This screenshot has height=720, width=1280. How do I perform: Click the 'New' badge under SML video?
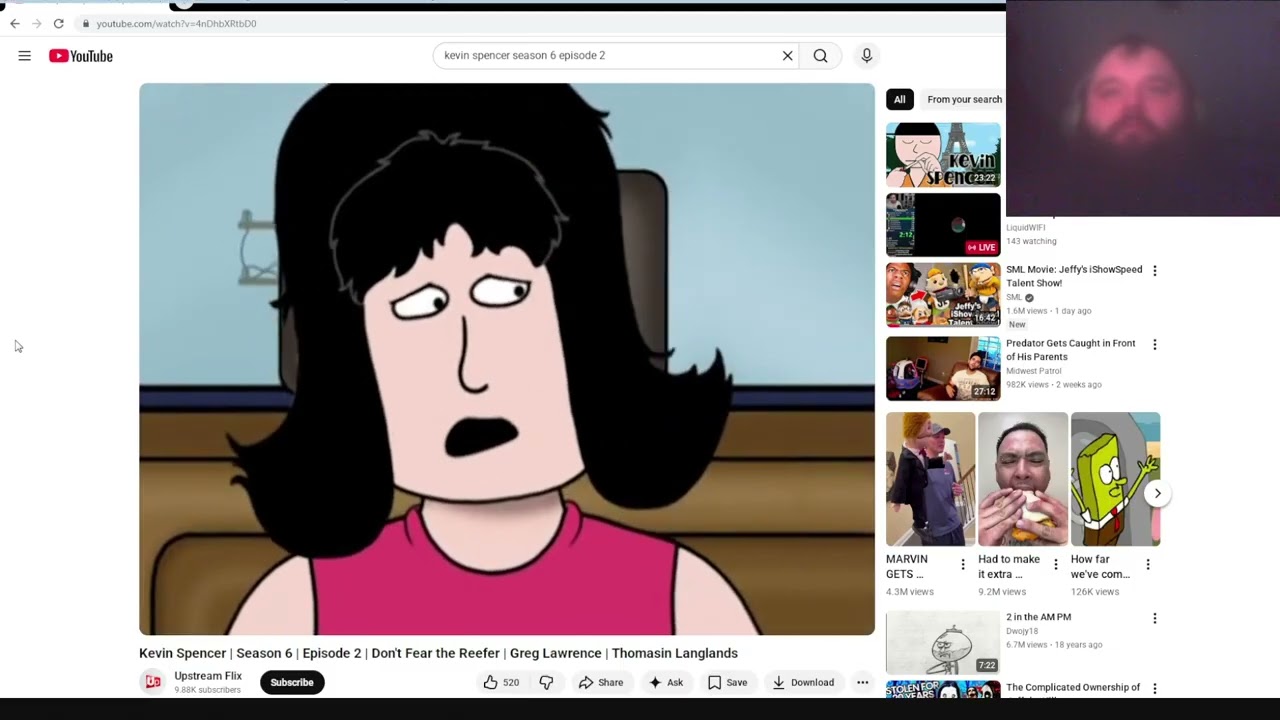click(1017, 325)
